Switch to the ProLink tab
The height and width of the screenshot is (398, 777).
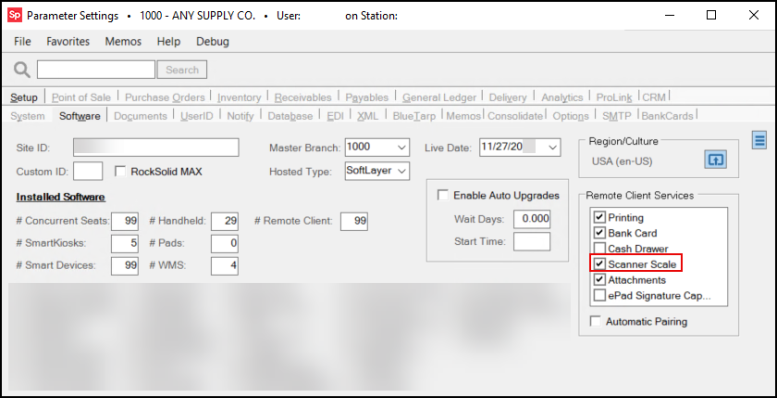pos(614,97)
